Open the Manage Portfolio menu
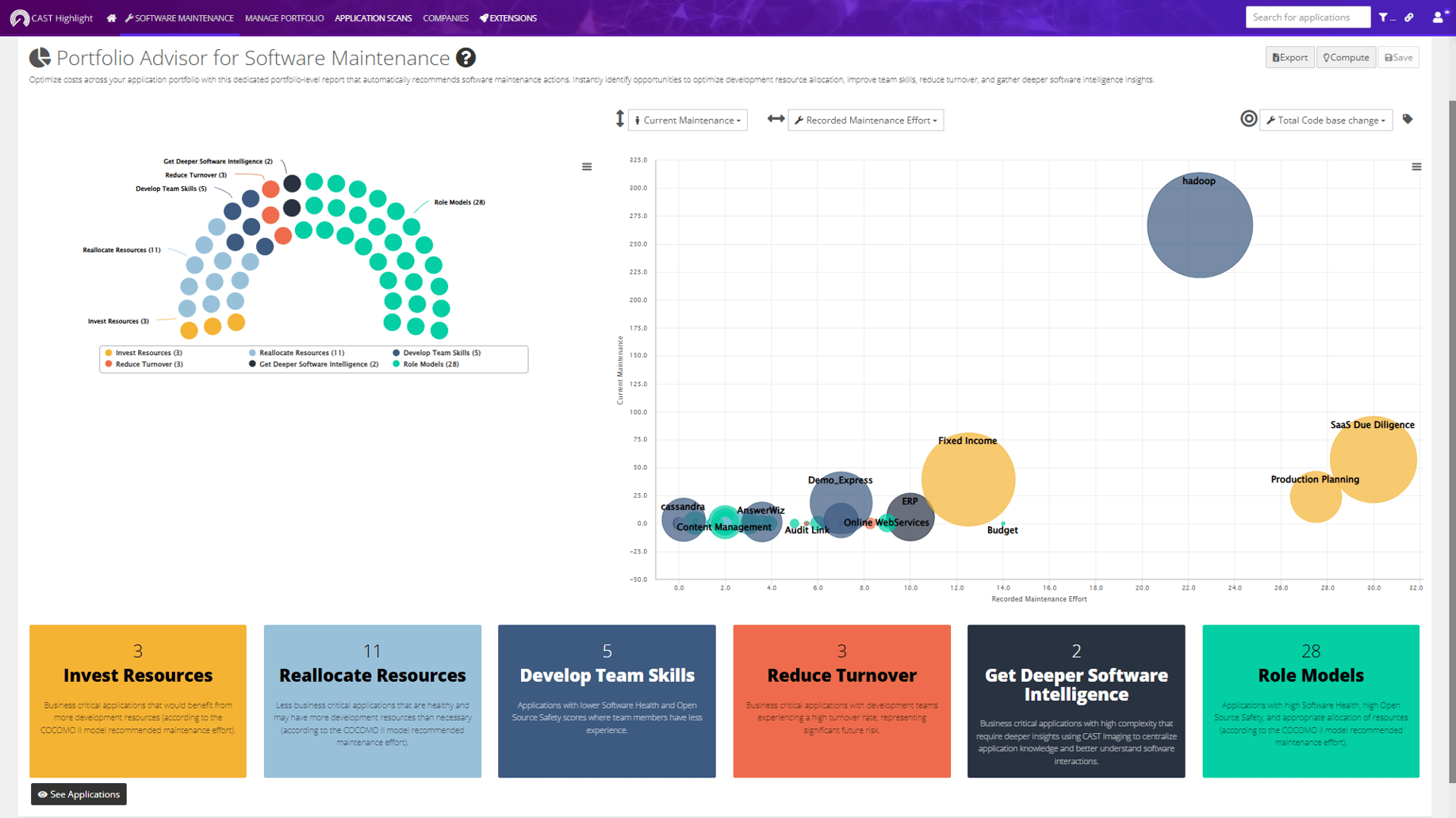 284,18
